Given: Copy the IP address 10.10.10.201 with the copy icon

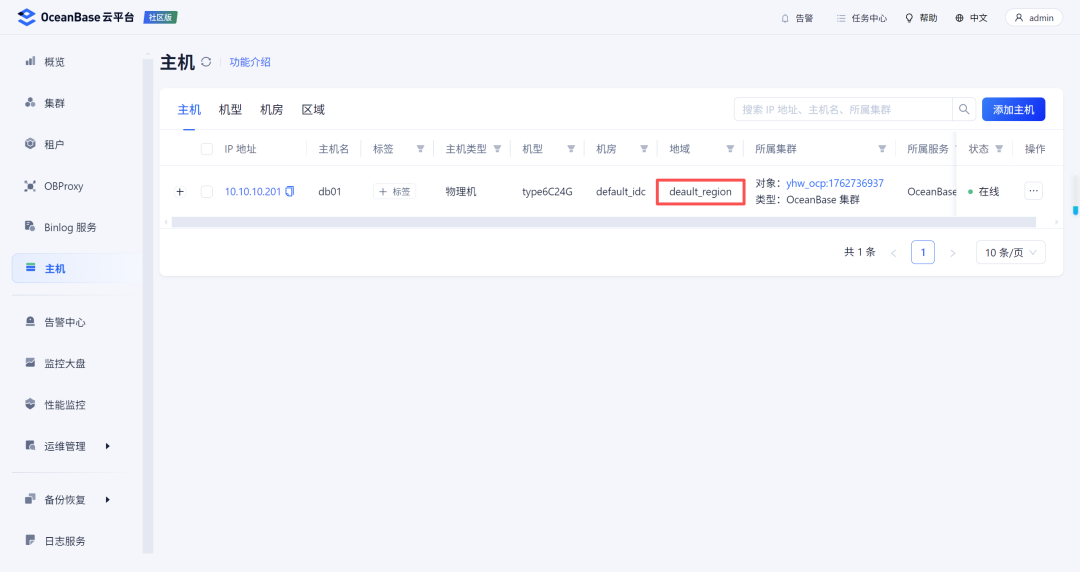Looking at the screenshot, I should coord(290,192).
